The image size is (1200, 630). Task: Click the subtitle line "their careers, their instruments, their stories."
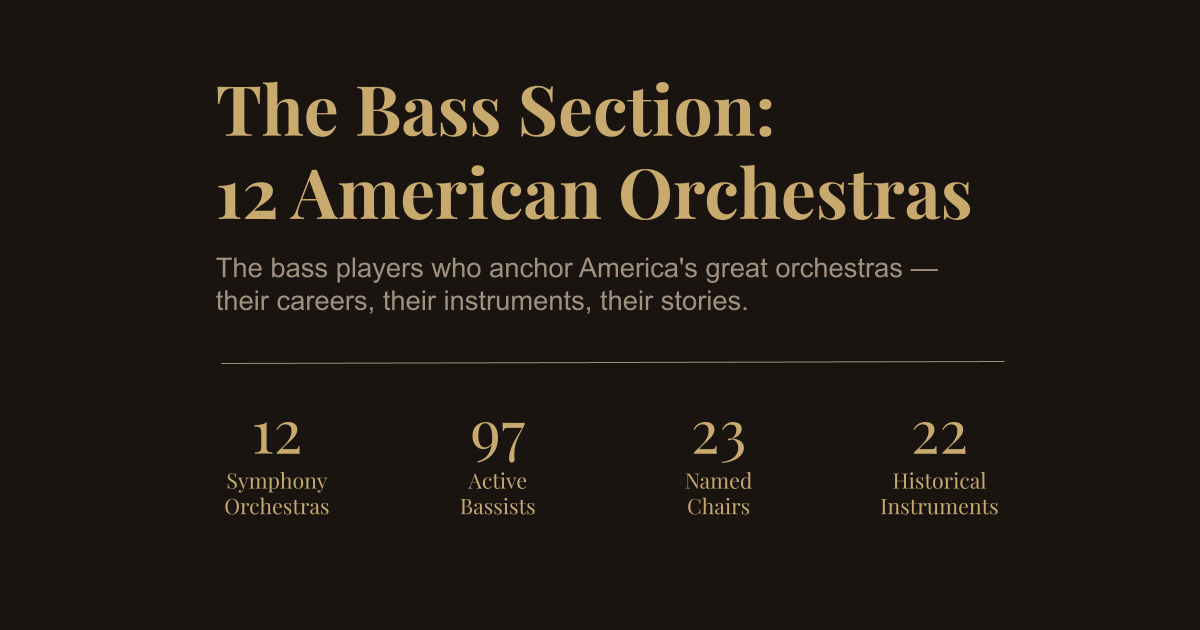[482, 301]
